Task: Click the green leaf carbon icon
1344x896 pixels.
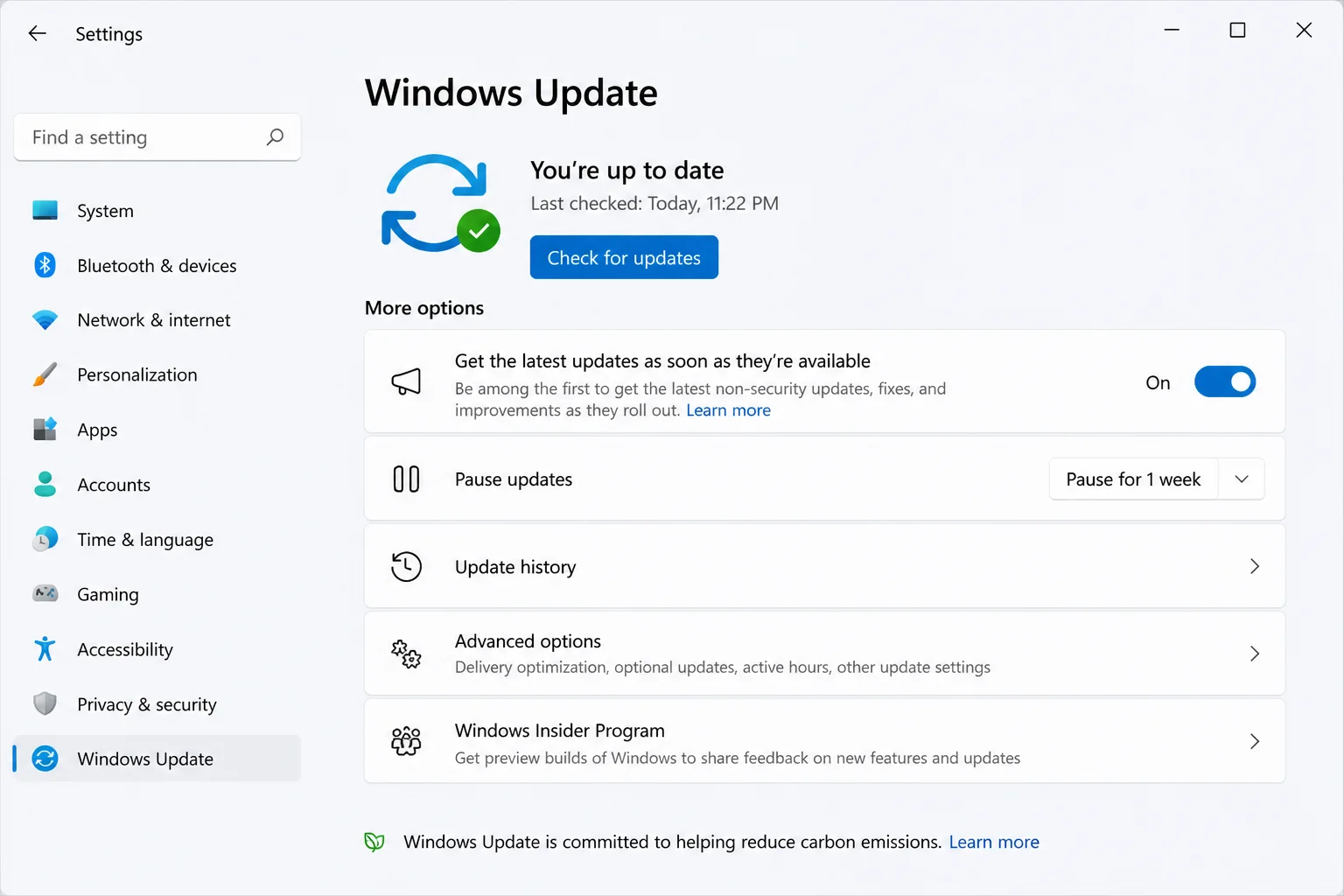Action: pyautogui.click(x=374, y=842)
